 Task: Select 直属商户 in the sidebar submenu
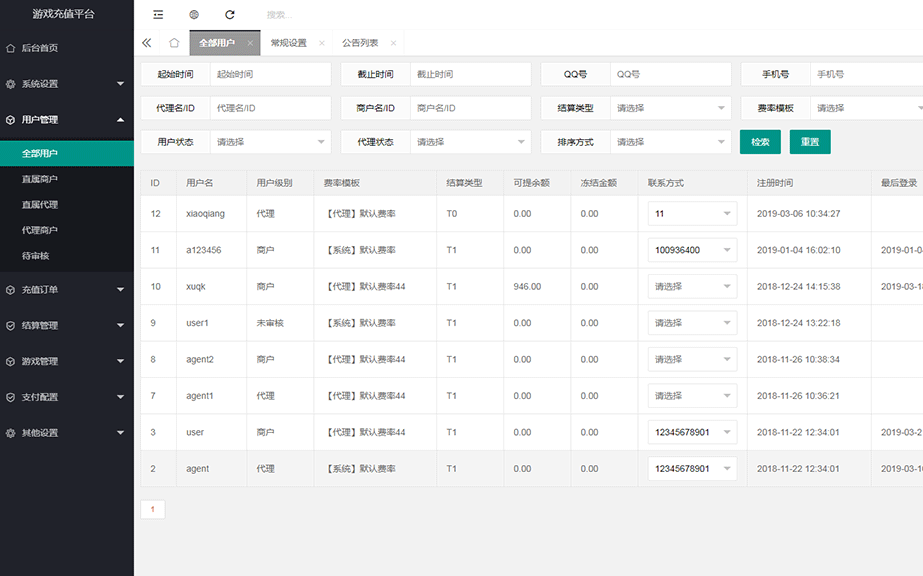tap(40, 179)
